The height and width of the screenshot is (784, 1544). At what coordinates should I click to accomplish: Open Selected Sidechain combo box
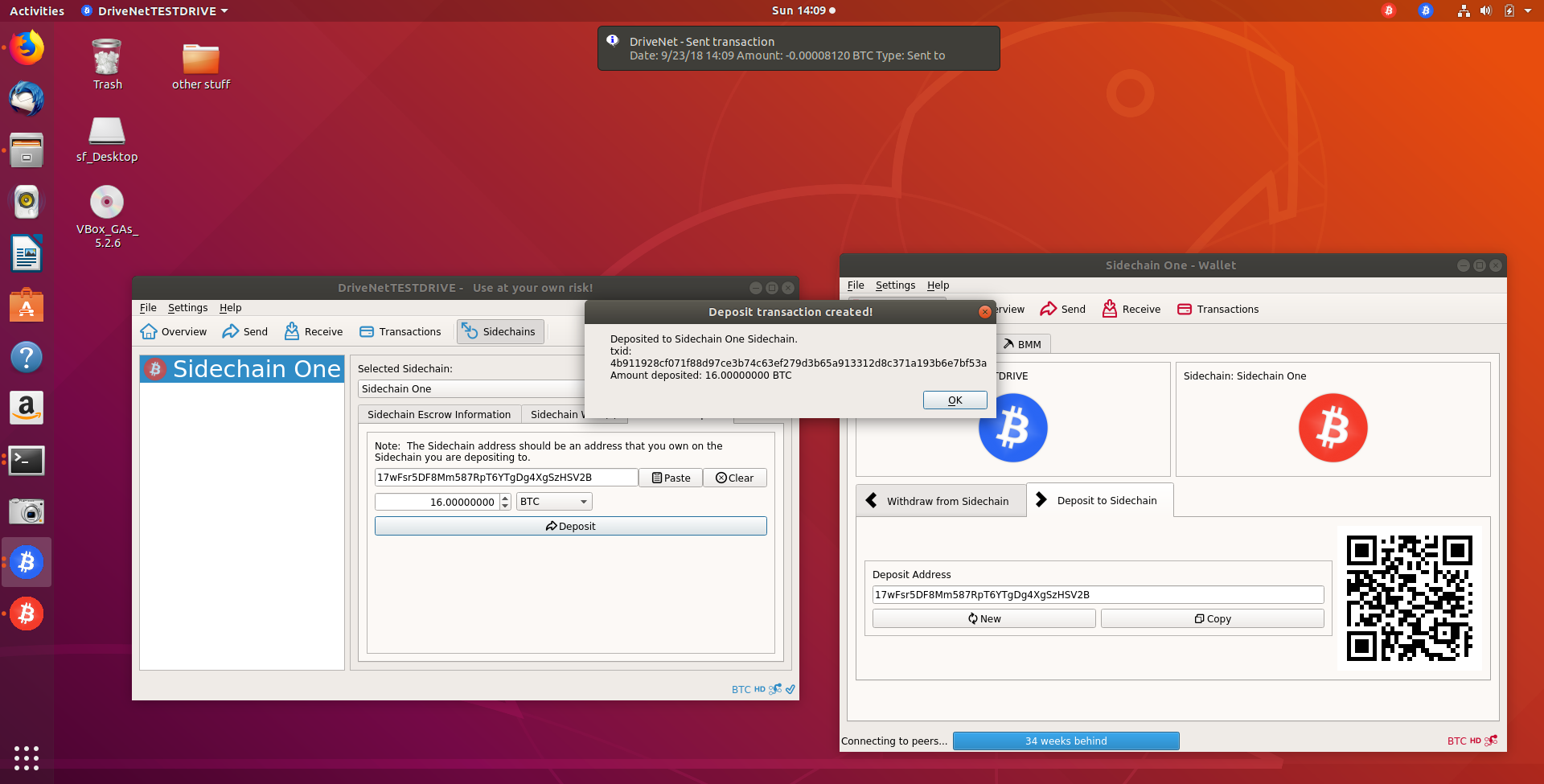pyautogui.click(x=472, y=388)
